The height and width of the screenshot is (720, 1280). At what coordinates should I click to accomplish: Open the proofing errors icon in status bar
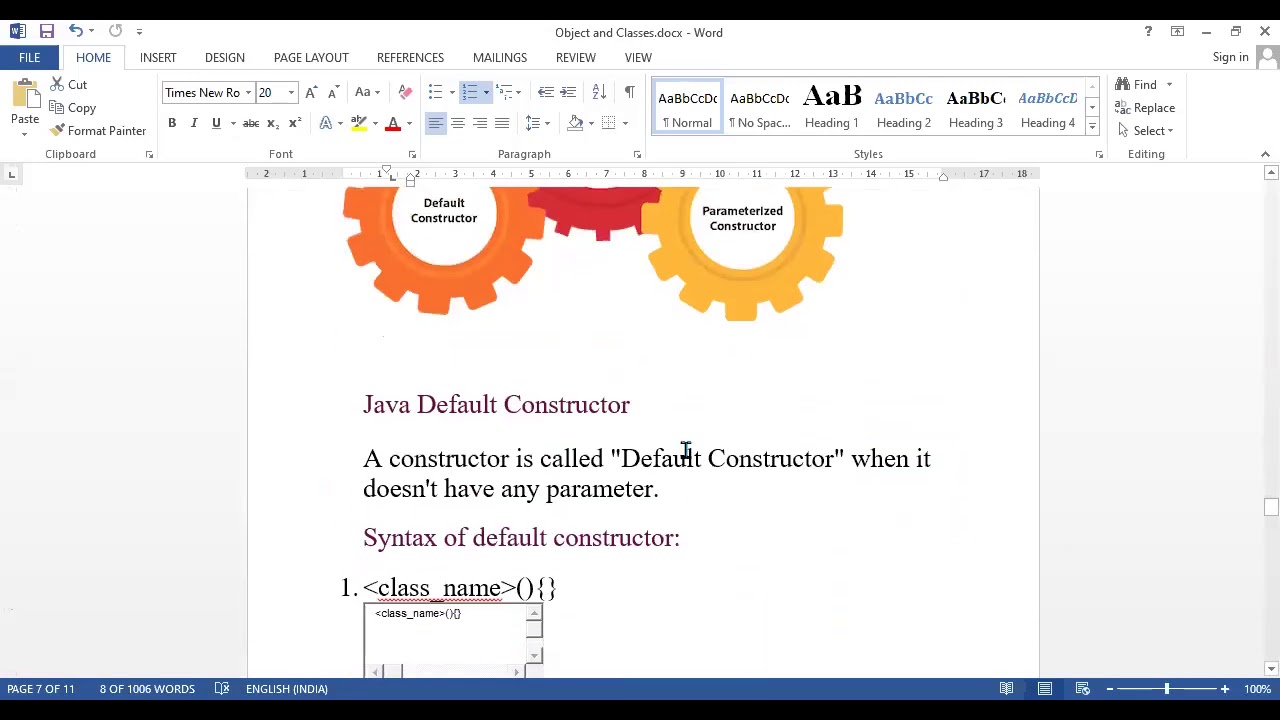pyautogui.click(x=222, y=689)
